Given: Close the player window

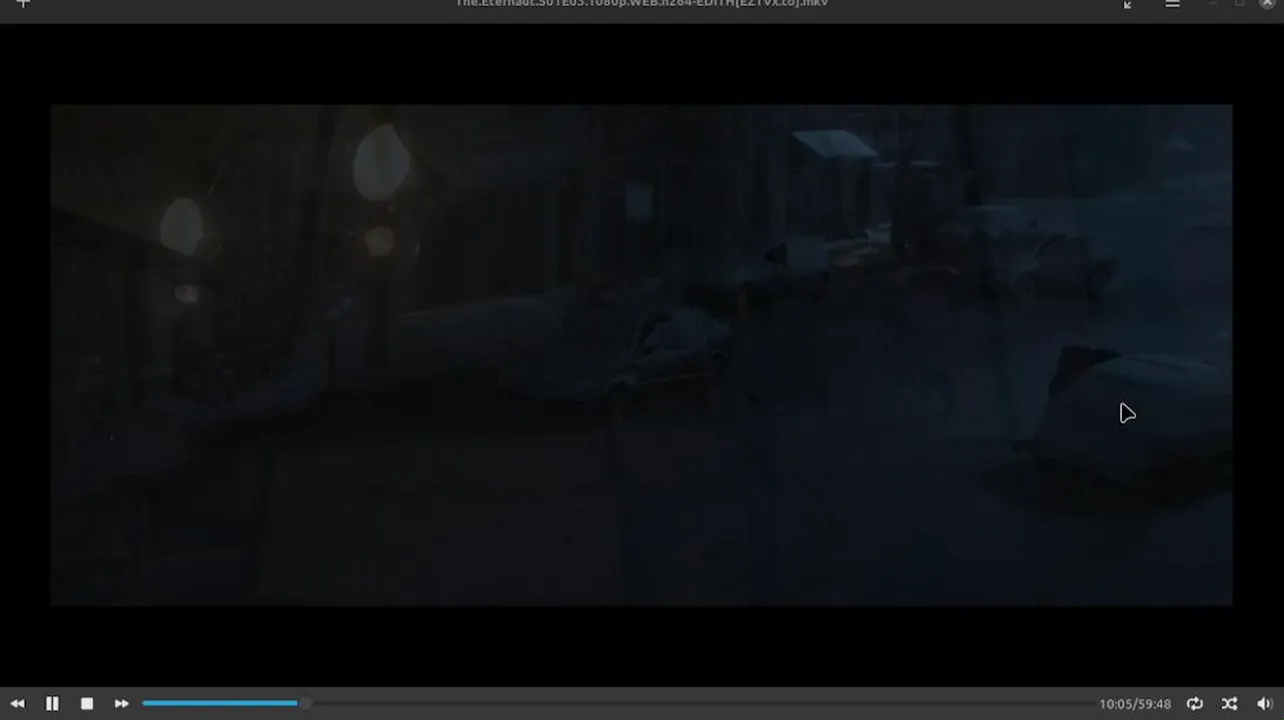Looking at the screenshot, I should [x=1266, y=4].
